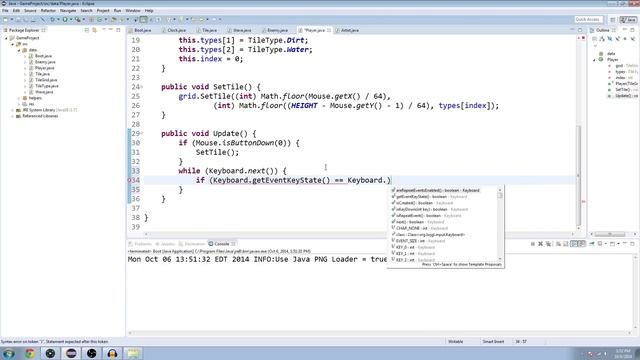Click the Hide Fields icon in Outline
The height and width of the screenshot is (360, 640).
[x=610, y=39]
